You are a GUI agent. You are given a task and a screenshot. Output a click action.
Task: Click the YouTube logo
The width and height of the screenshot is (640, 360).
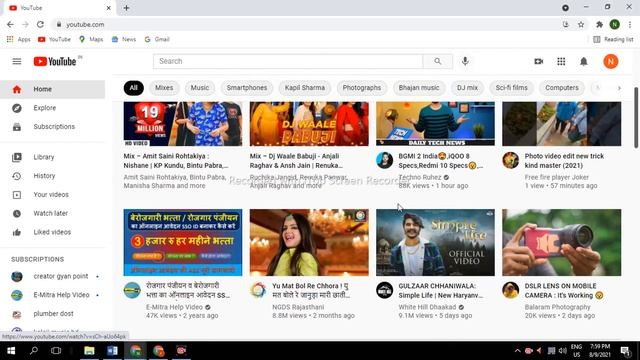(x=55, y=62)
